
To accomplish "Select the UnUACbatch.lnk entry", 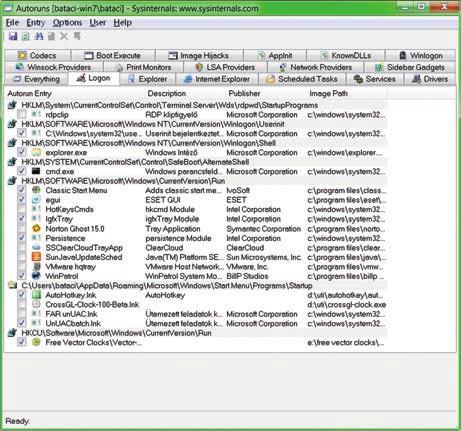I will 73,323.
